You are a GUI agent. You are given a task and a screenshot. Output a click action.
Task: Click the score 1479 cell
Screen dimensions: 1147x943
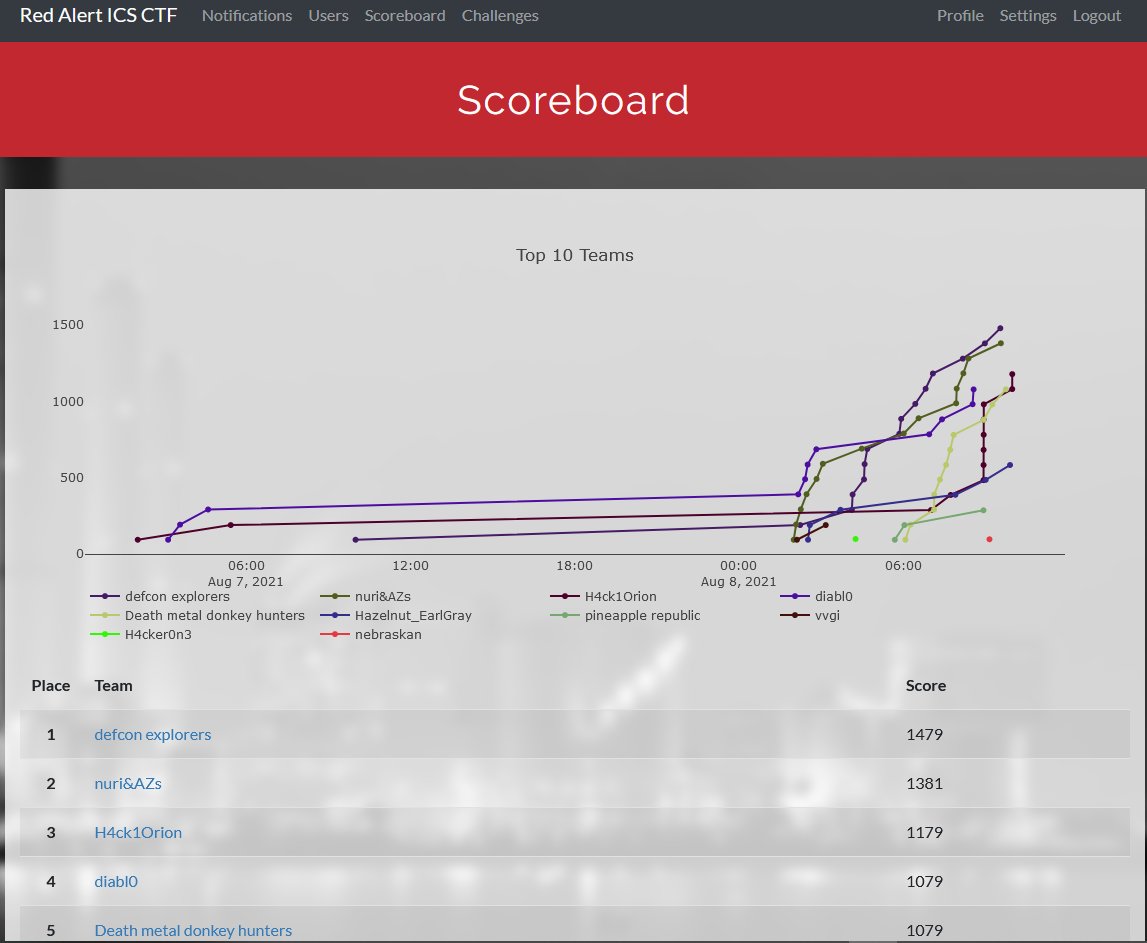[924, 735]
